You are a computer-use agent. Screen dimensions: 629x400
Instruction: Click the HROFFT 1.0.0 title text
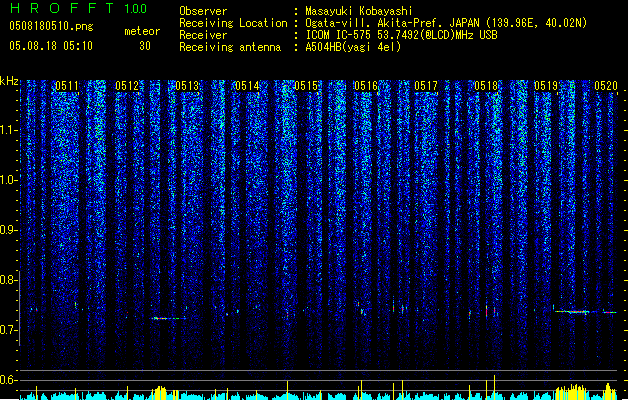(x=79, y=8)
